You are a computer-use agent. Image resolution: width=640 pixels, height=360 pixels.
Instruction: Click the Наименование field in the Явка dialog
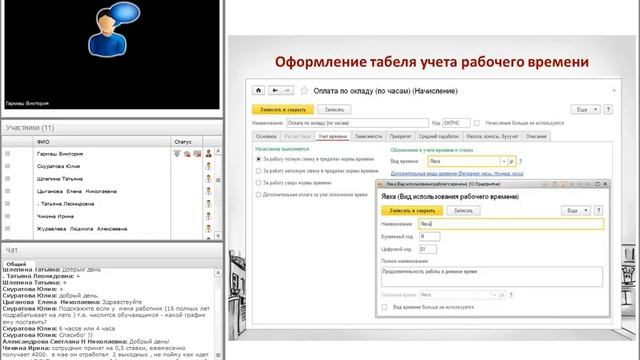tap(511, 224)
